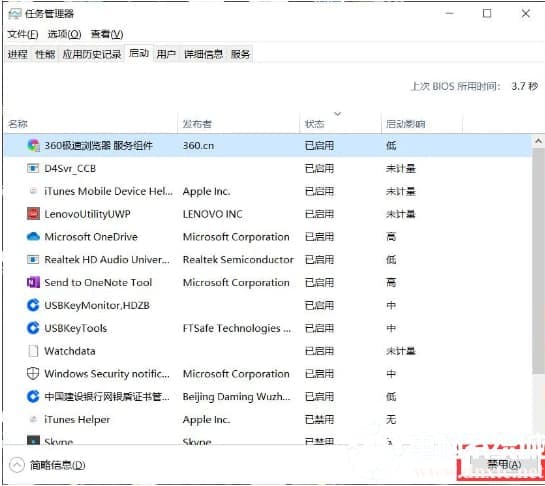Screen dimensions: 545x486
Task: Click the 上次 BIOS 所用时间 label
Action: tap(456, 86)
